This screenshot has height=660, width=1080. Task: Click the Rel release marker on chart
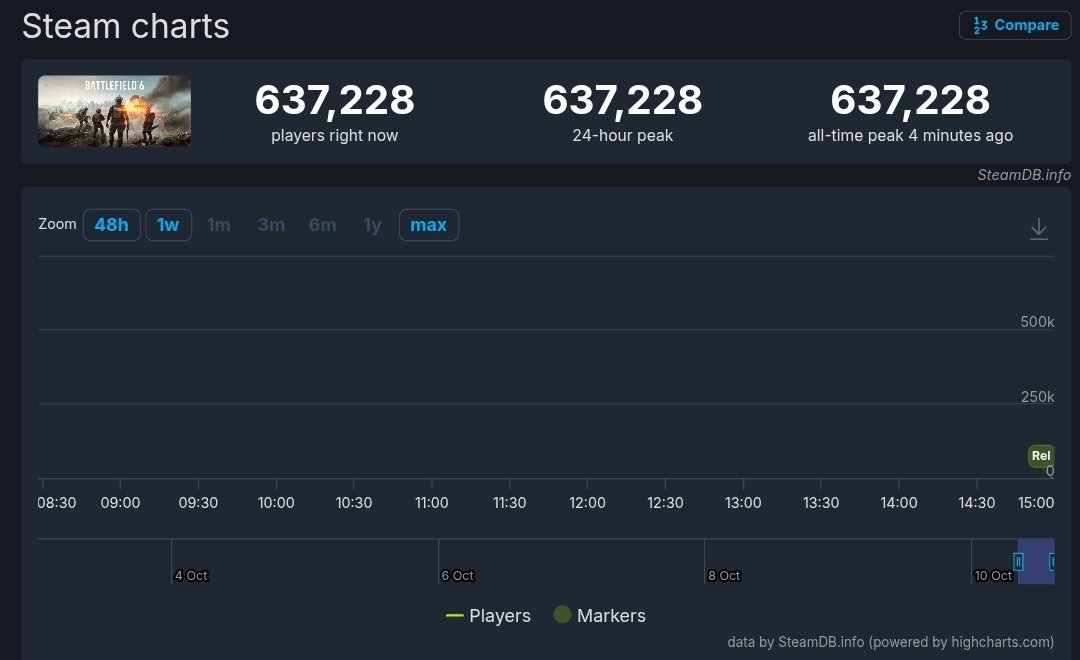click(1041, 455)
